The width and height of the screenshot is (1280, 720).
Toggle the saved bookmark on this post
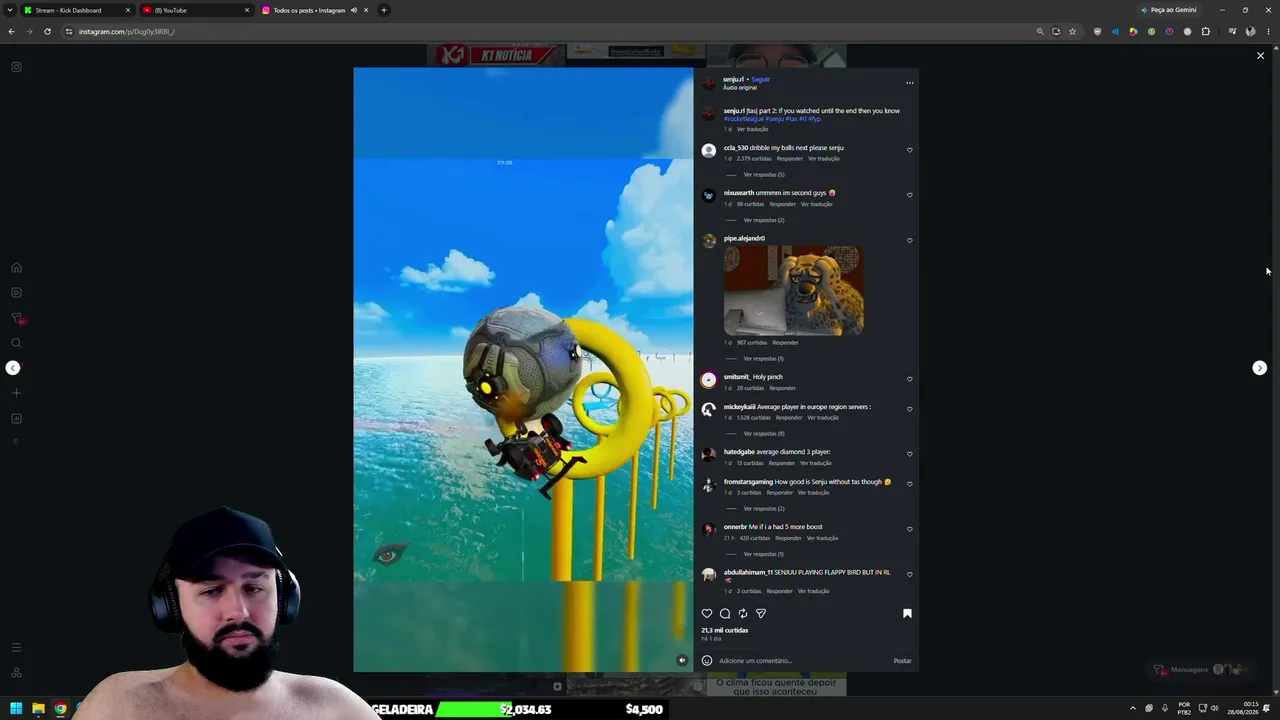click(907, 613)
